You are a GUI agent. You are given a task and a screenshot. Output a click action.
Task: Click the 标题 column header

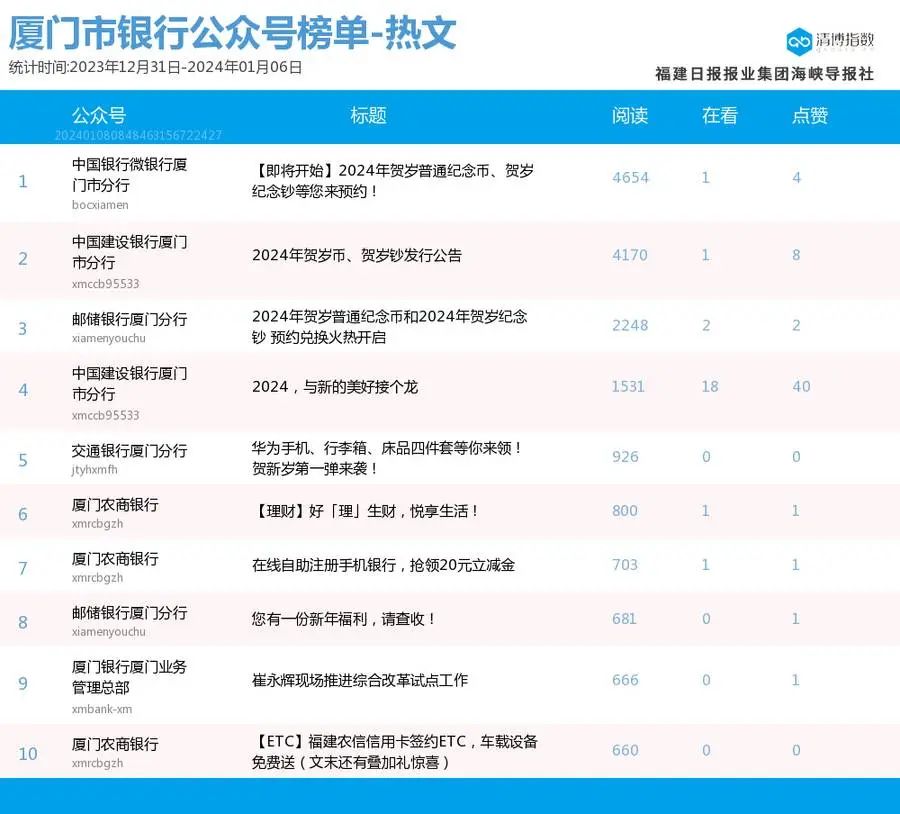pyautogui.click(x=368, y=115)
